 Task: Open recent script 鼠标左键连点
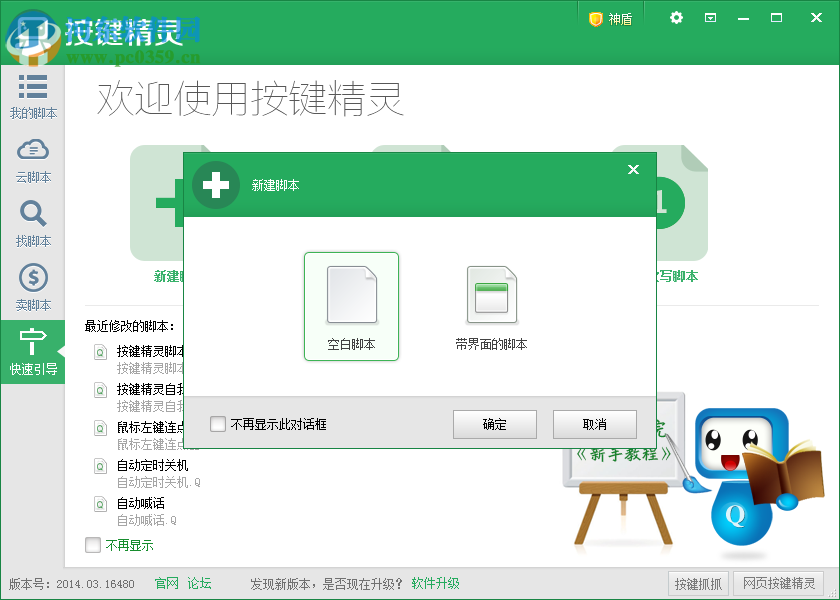[x=151, y=427]
